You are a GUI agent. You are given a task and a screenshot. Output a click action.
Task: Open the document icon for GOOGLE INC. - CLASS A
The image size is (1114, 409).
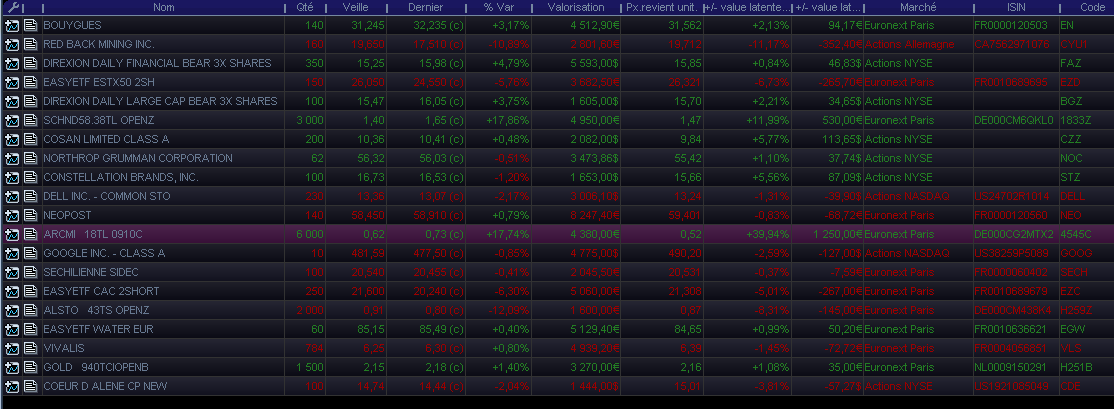[30, 253]
